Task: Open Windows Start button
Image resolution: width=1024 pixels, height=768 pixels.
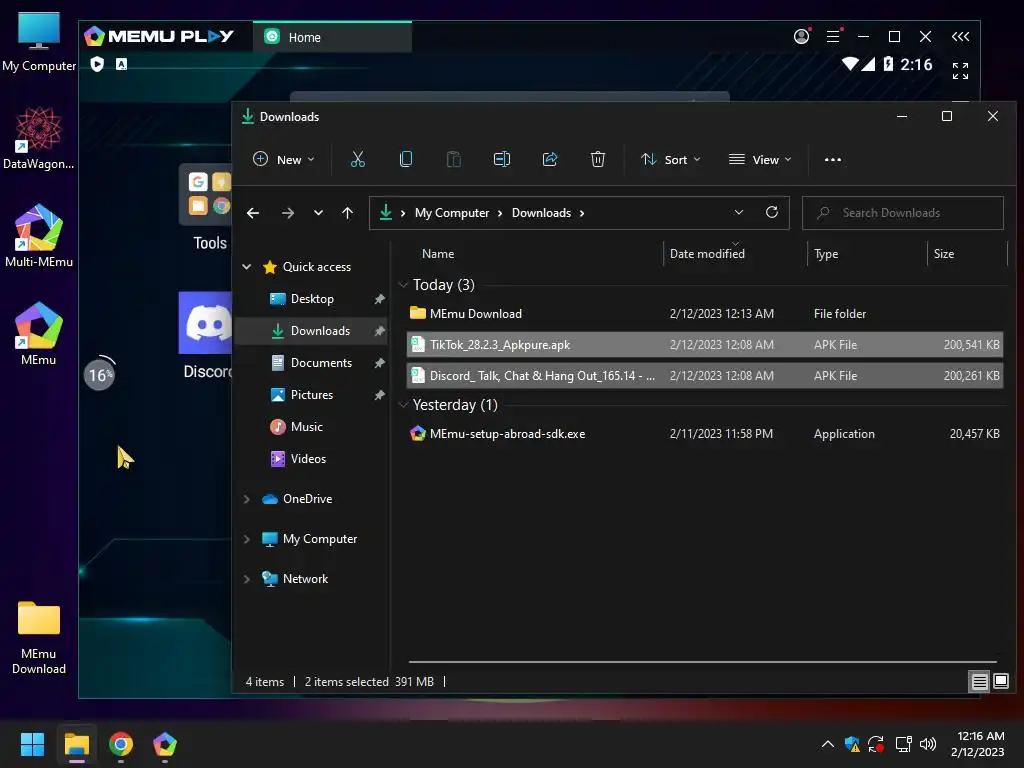Action: click(32, 744)
